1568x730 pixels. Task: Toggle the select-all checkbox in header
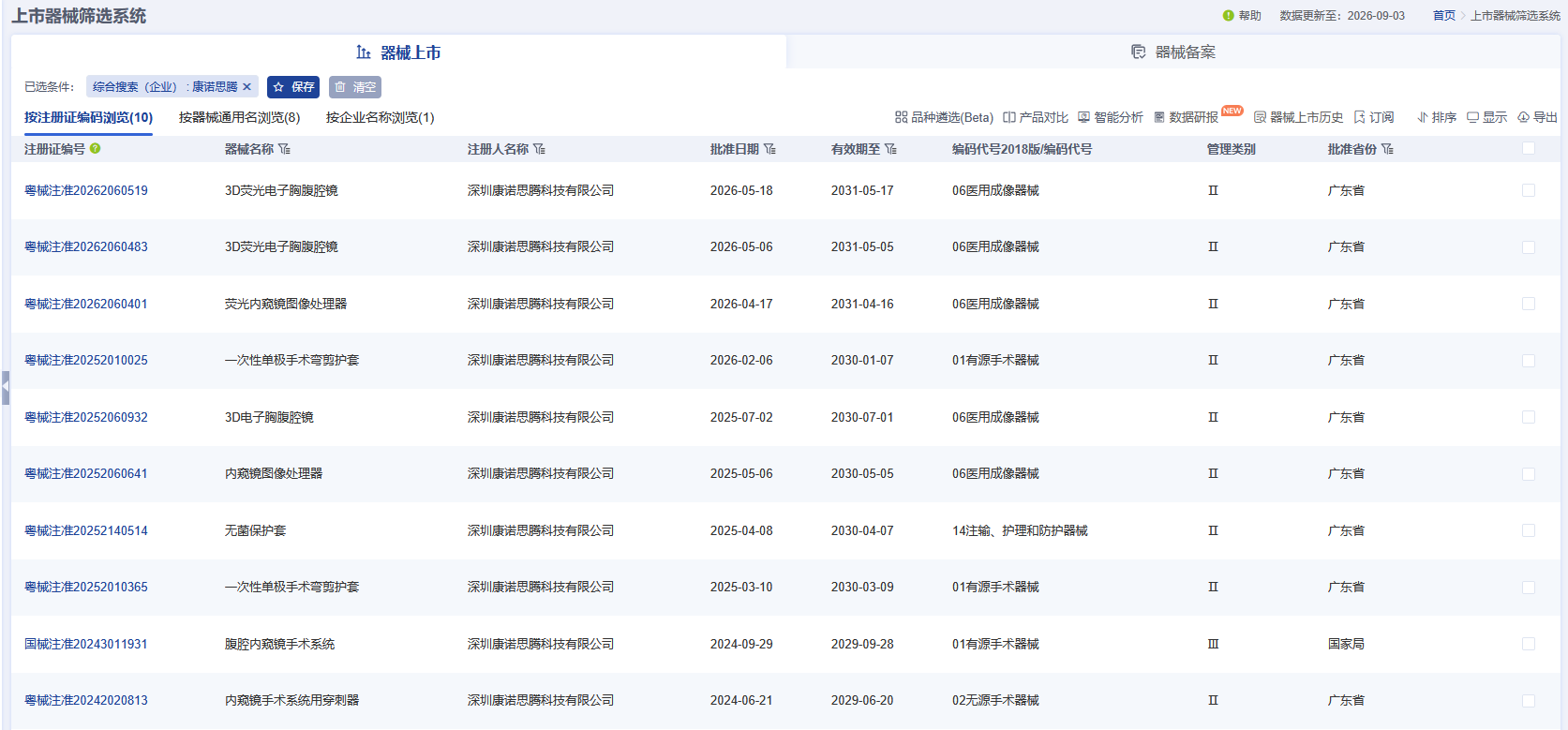tap(1529, 148)
